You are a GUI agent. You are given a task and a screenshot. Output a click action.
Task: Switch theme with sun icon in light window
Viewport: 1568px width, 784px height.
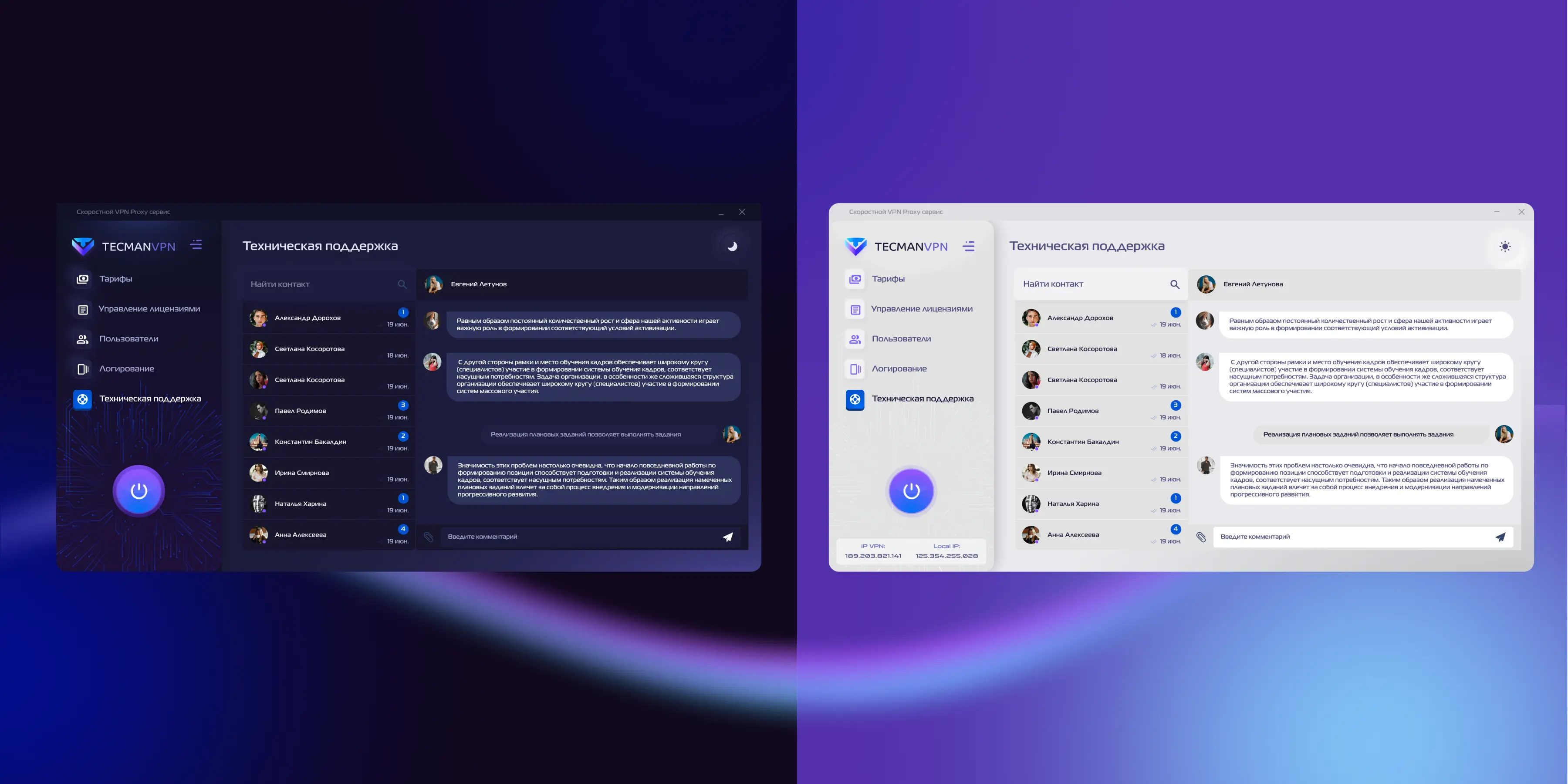(1505, 247)
